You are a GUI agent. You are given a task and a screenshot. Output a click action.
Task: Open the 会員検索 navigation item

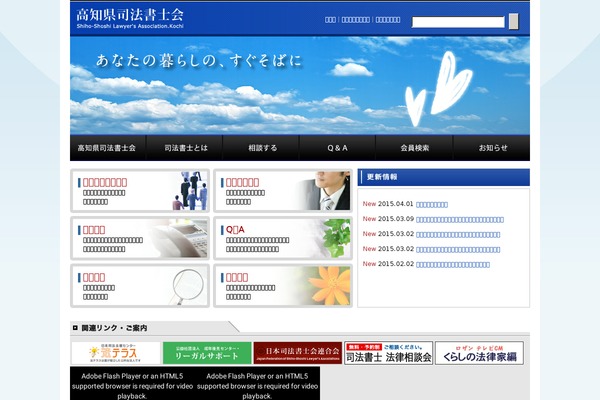pyautogui.click(x=414, y=148)
